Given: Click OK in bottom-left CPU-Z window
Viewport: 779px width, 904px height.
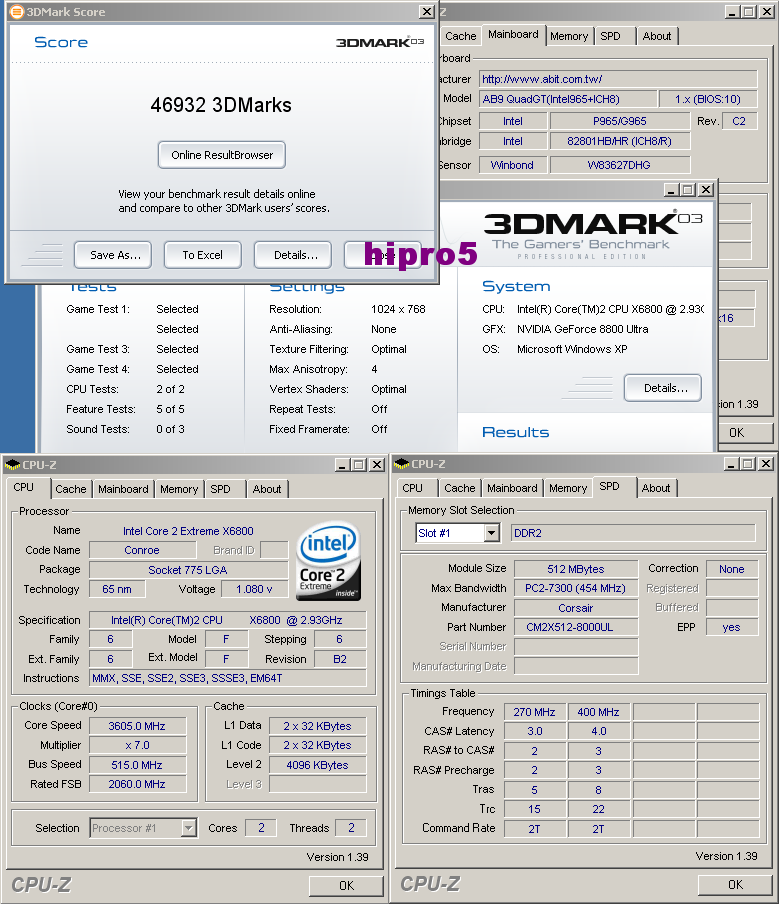Looking at the screenshot, I should tap(347, 886).
